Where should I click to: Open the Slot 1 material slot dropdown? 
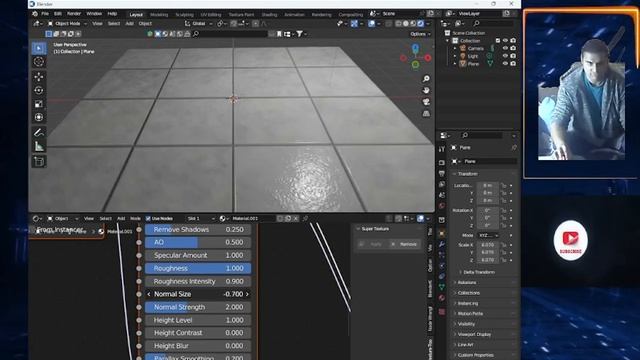(200, 219)
